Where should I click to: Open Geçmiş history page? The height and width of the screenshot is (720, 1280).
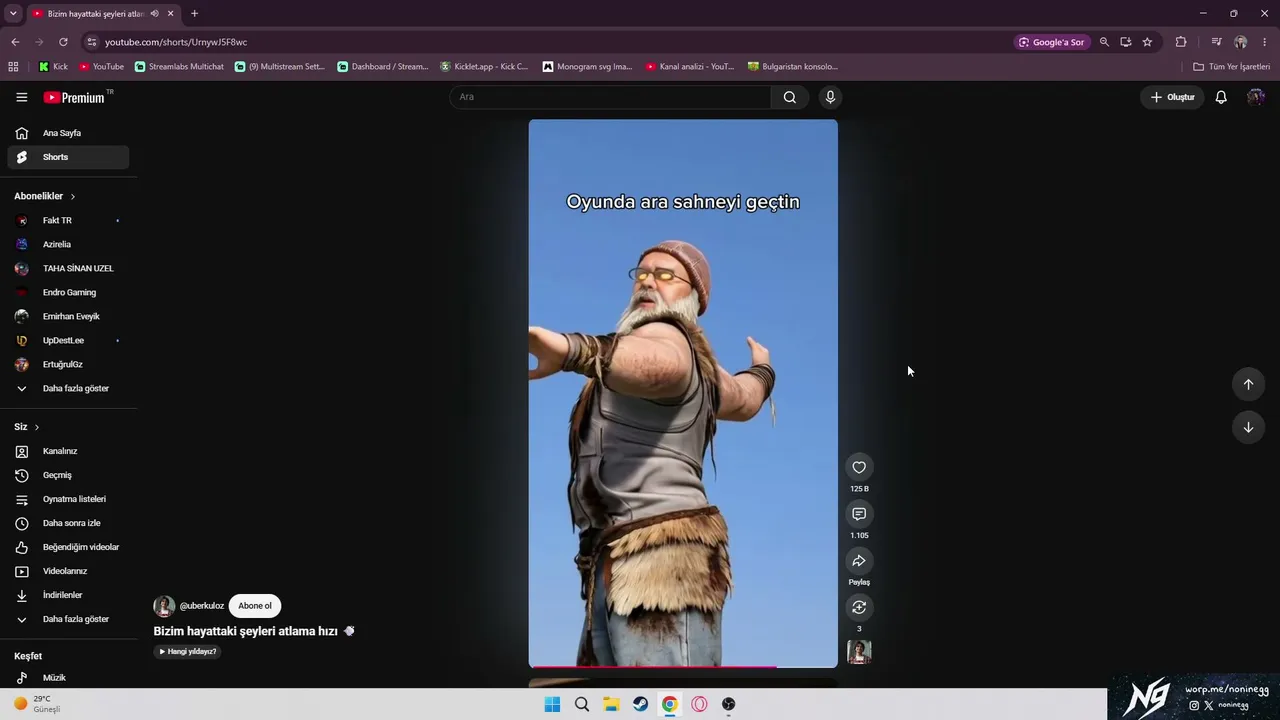tap(68, 475)
